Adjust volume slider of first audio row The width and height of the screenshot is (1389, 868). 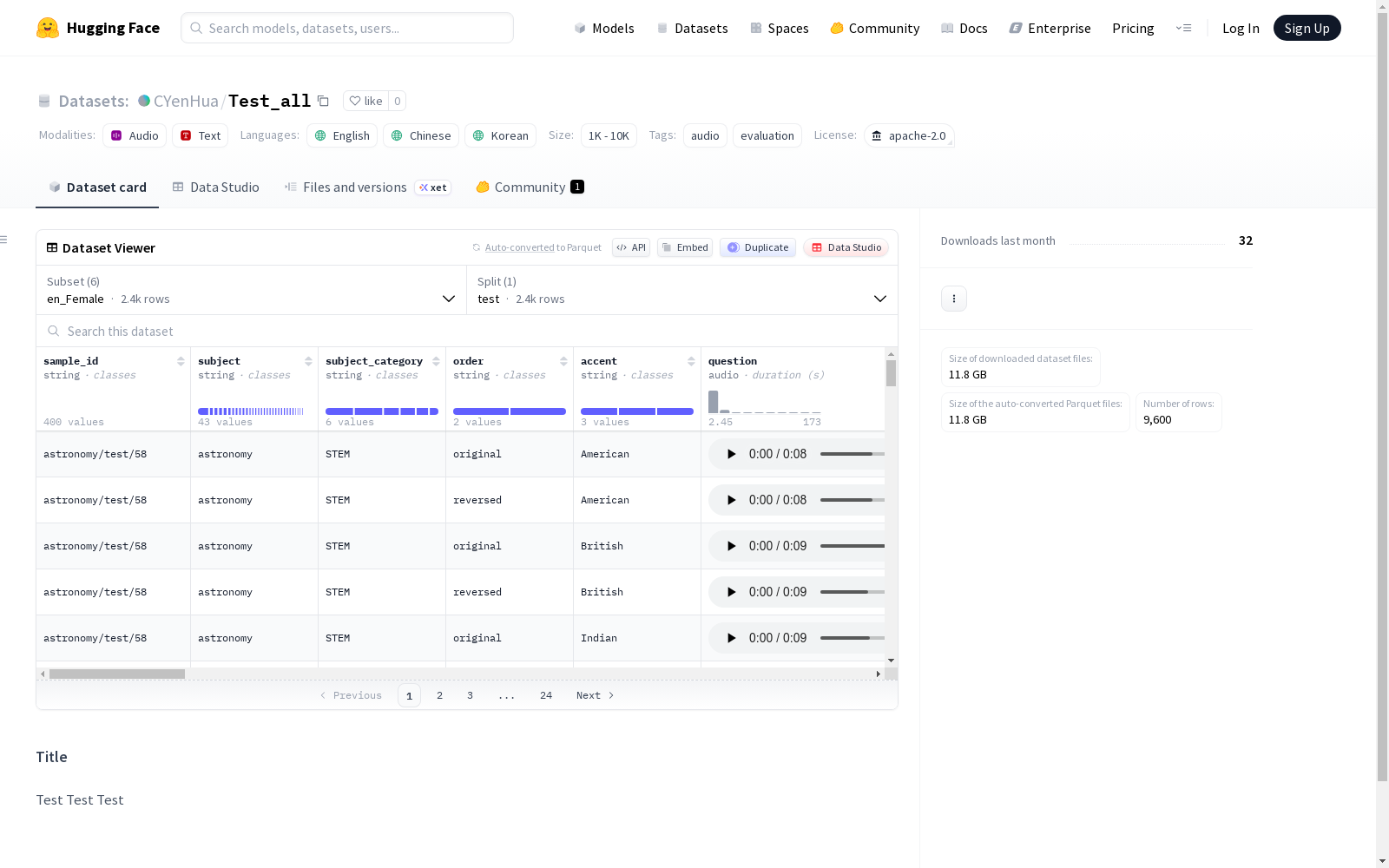pos(852,454)
